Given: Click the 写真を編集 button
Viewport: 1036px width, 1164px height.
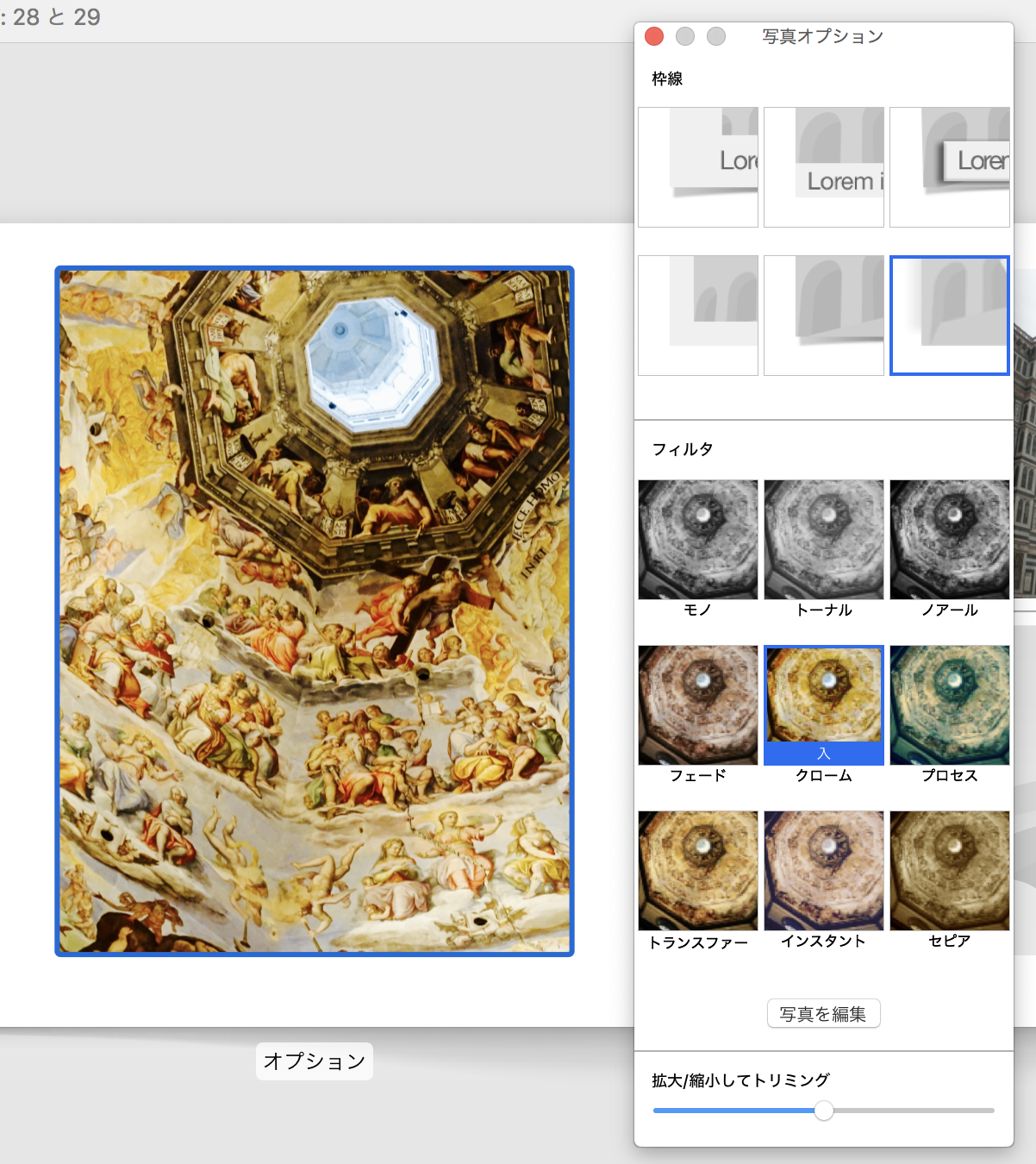Looking at the screenshot, I should point(824,1014).
